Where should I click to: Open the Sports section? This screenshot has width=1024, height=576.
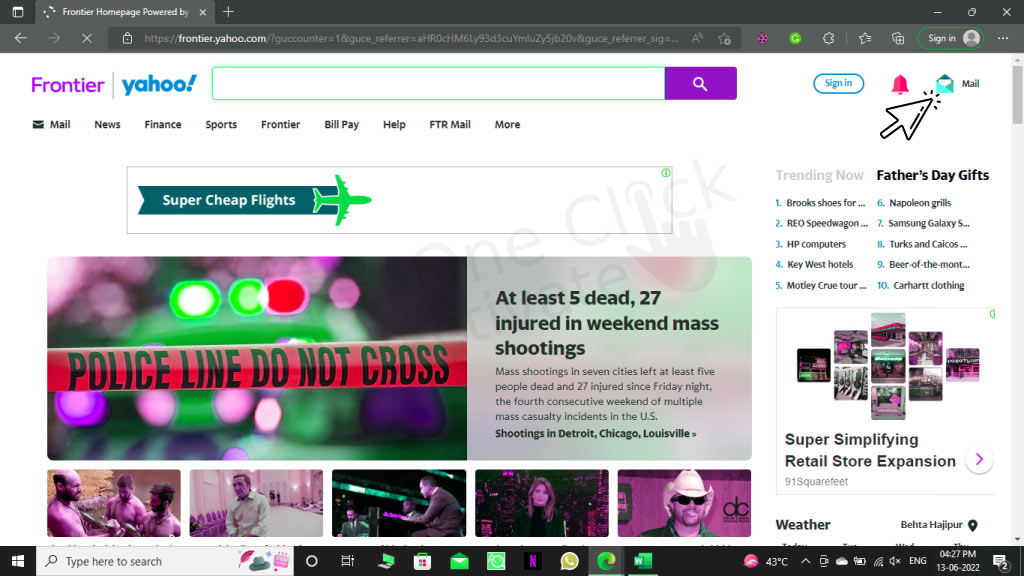221,124
